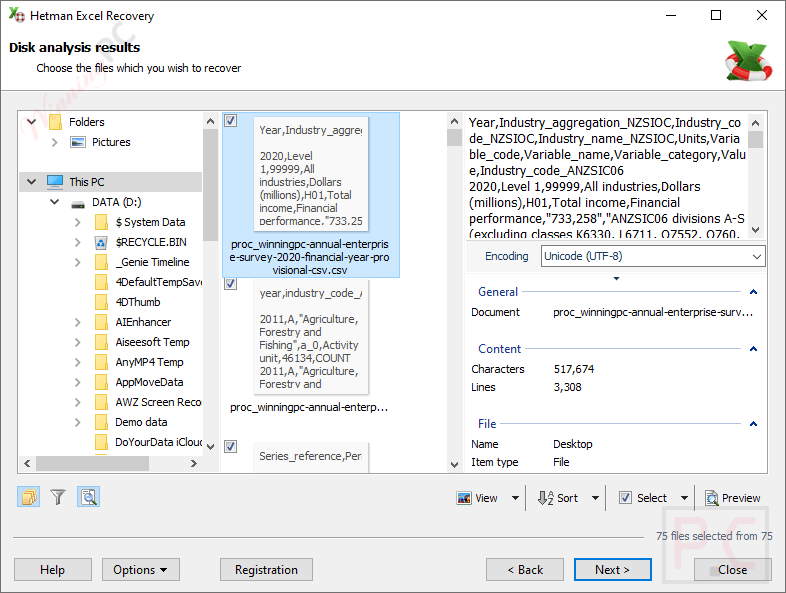Collapse the General section
Viewport: 786px width, 593px height.
click(x=753, y=292)
